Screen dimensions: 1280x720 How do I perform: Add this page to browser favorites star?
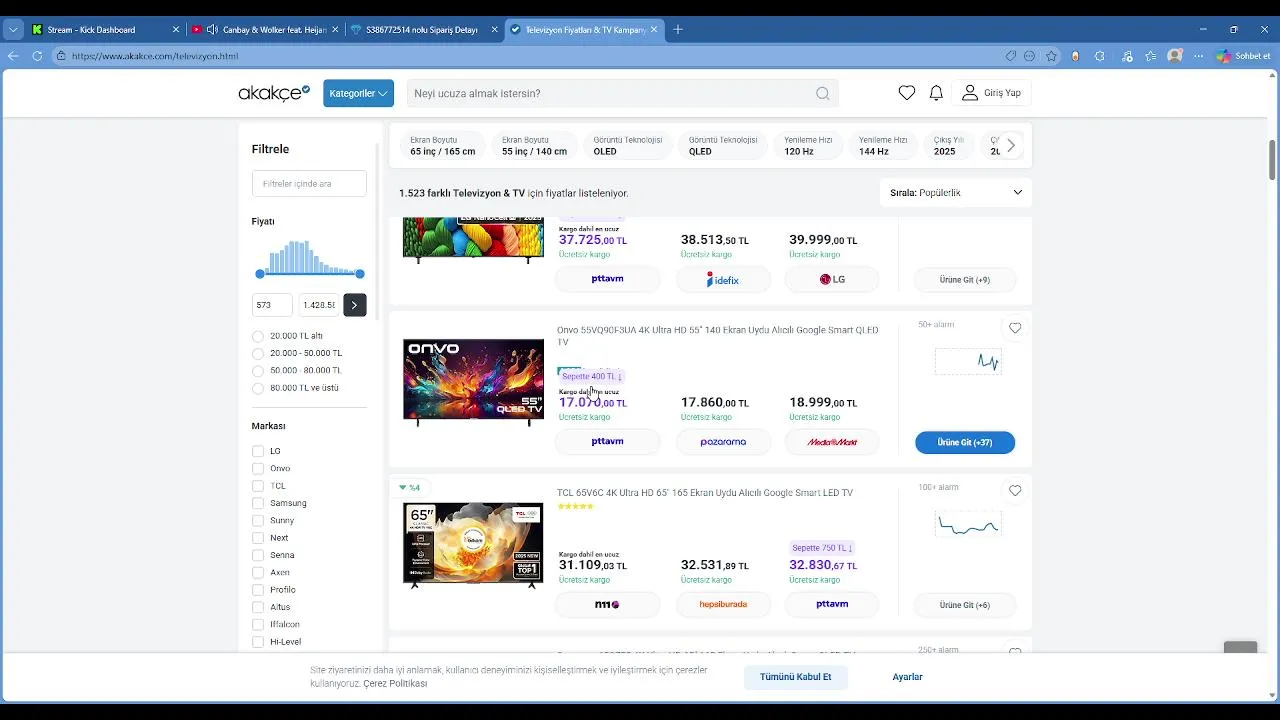(x=1052, y=56)
